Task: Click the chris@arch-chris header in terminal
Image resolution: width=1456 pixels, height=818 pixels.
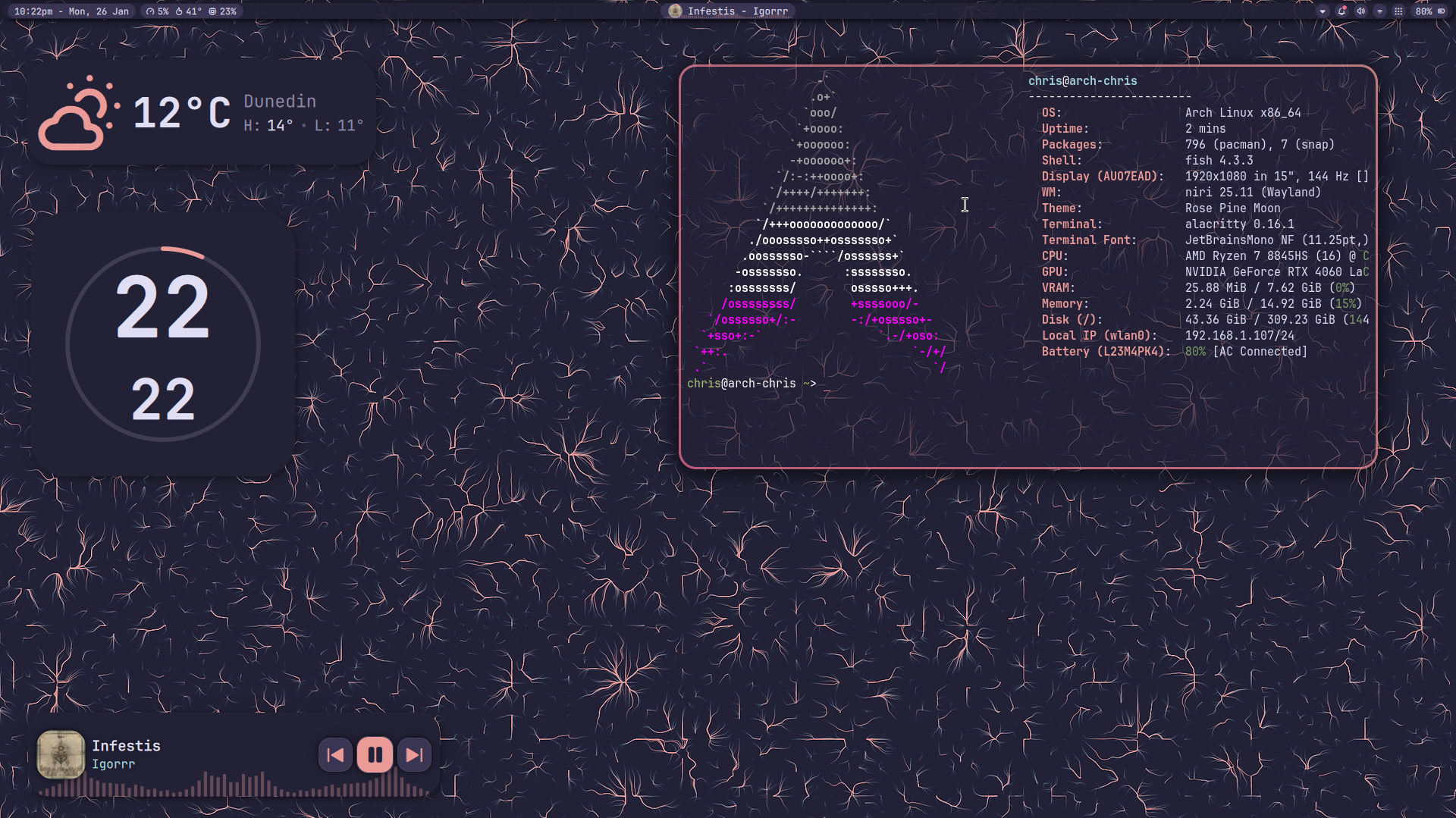Action: [x=1082, y=81]
